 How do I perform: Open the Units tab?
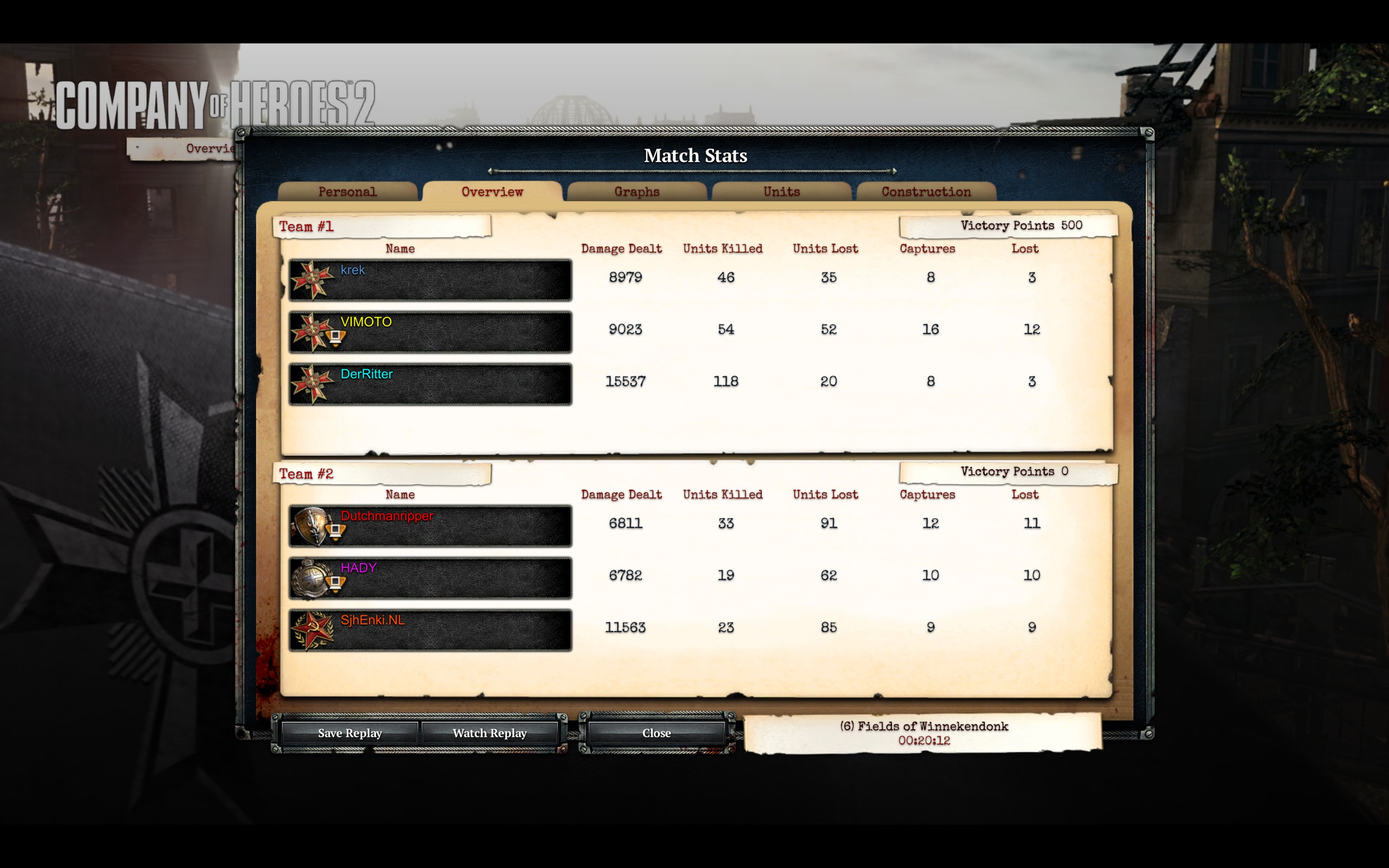(782, 192)
